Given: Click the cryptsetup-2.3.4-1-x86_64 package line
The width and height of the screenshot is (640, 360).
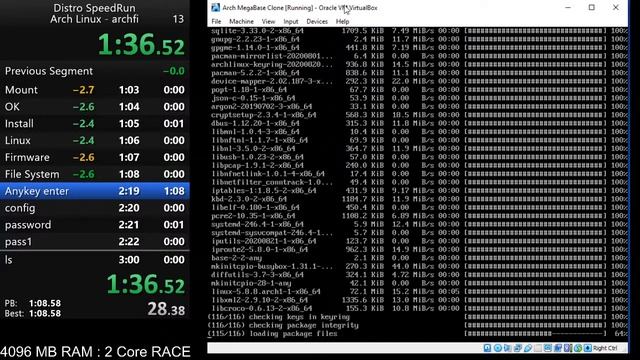Looking at the screenshot, I should [419, 115].
